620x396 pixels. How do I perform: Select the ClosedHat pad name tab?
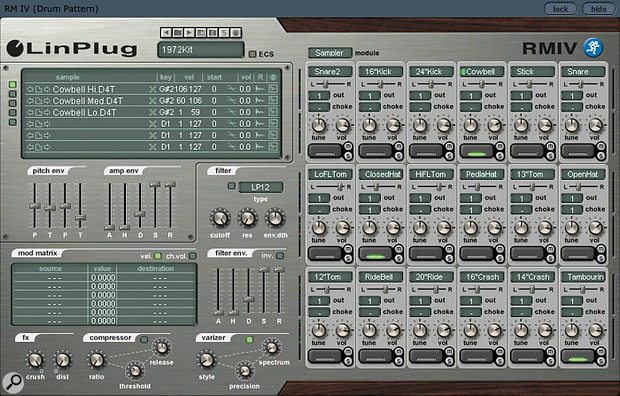coord(381,174)
